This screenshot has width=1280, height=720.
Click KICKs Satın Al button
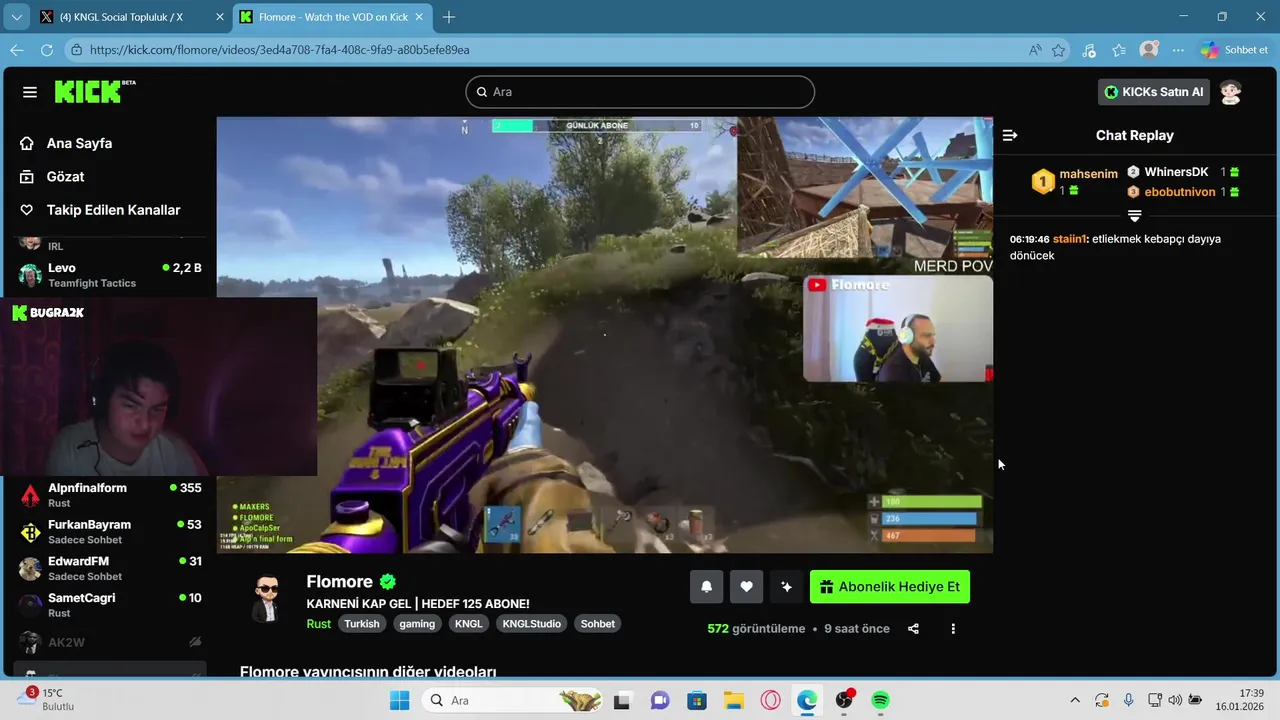1154,92
